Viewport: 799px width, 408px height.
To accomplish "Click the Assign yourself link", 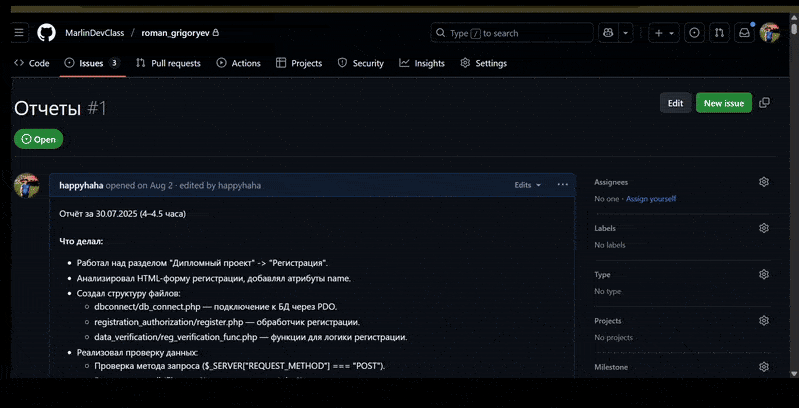I will click(651, 199).
